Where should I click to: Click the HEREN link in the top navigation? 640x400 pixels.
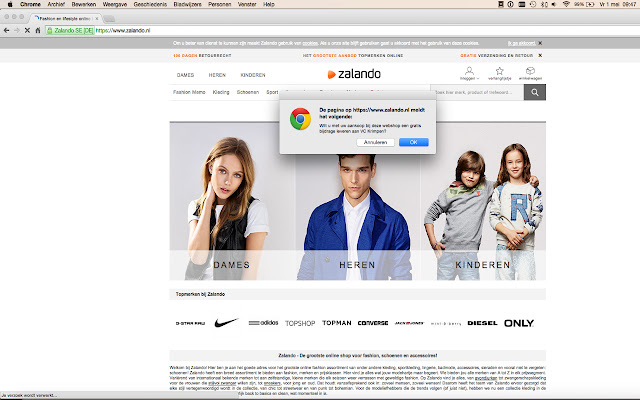pos(217,75)
